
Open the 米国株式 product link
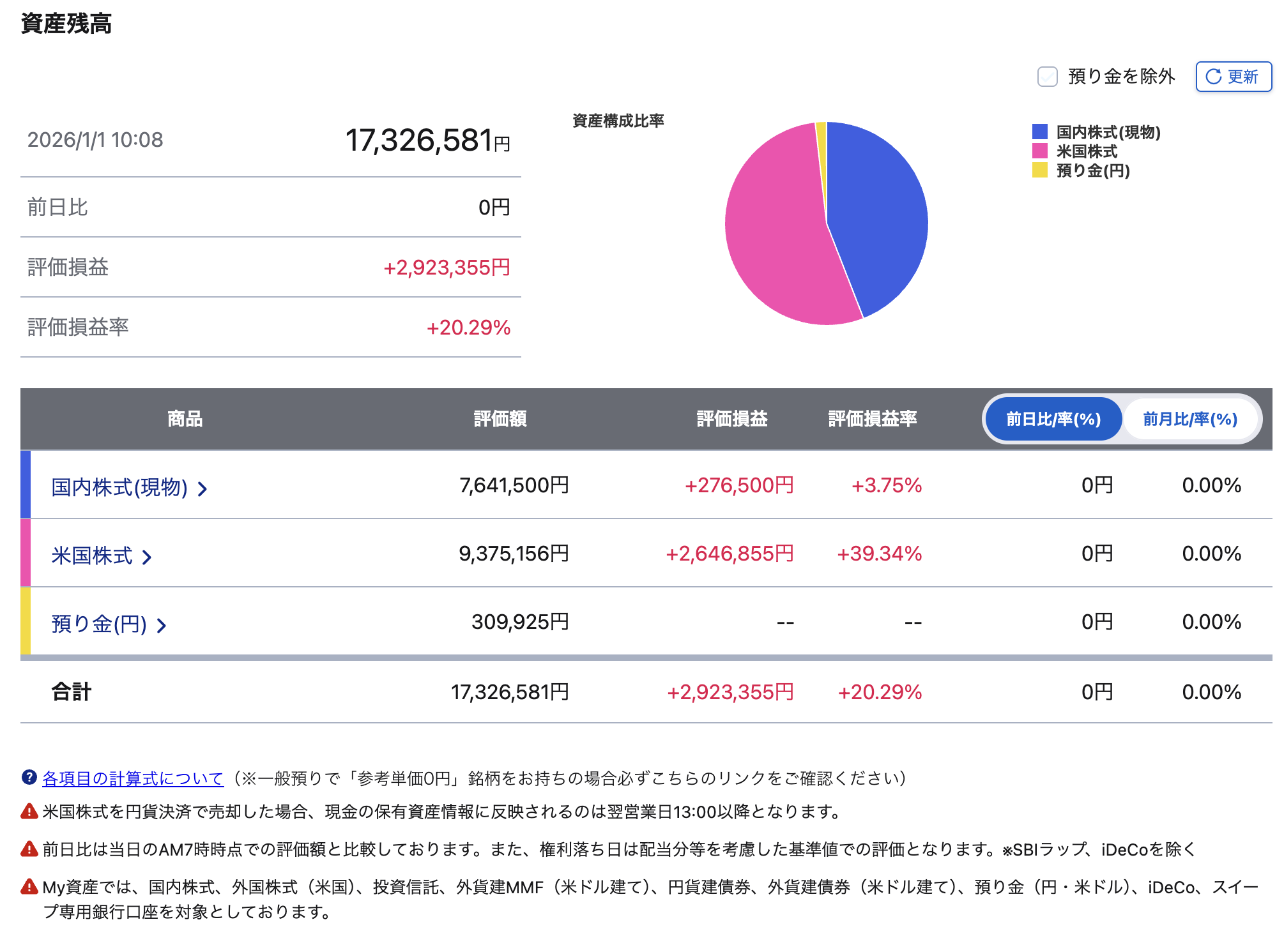tap(92, 555)
